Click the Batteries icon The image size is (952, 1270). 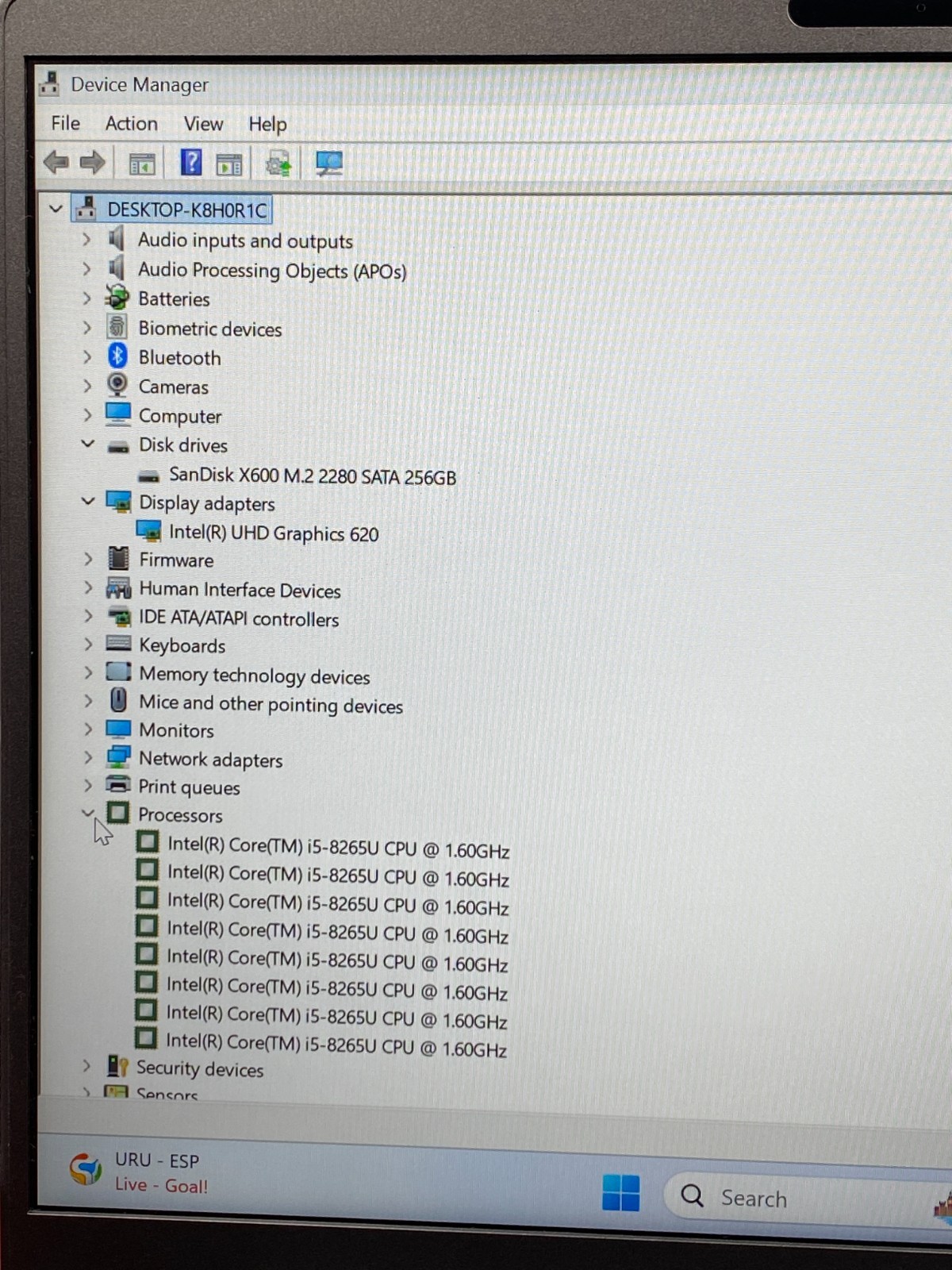coord(117,298)
